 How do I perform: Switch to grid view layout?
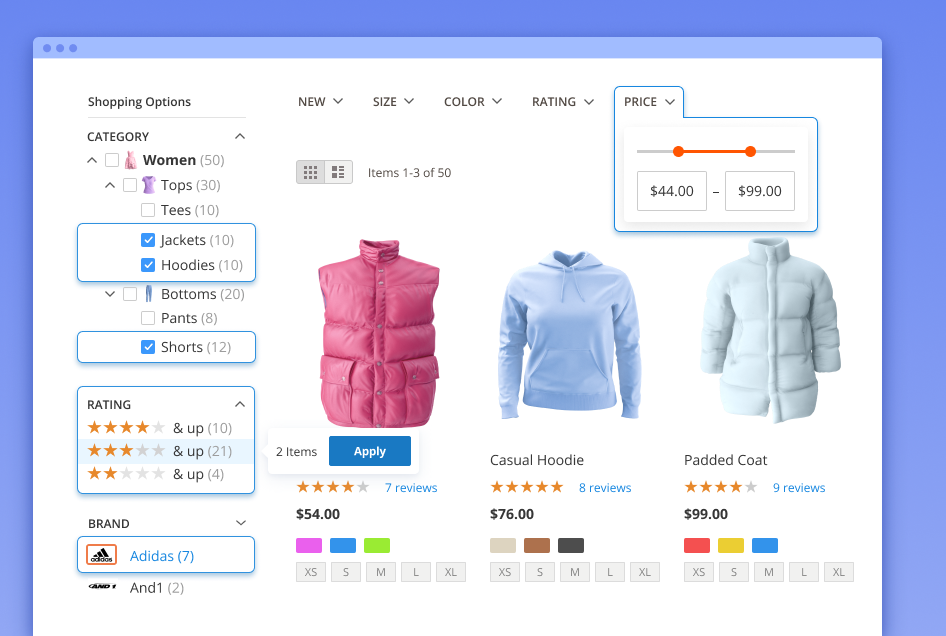[x=310, y=172]
